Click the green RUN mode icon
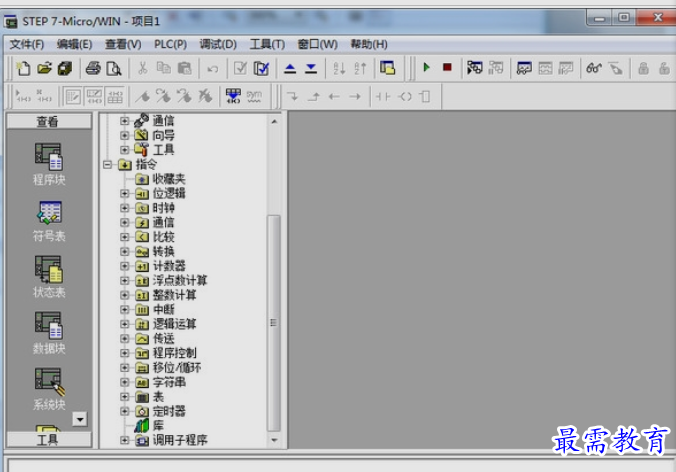This screenshot has height=472, width=676. [426, 67]
